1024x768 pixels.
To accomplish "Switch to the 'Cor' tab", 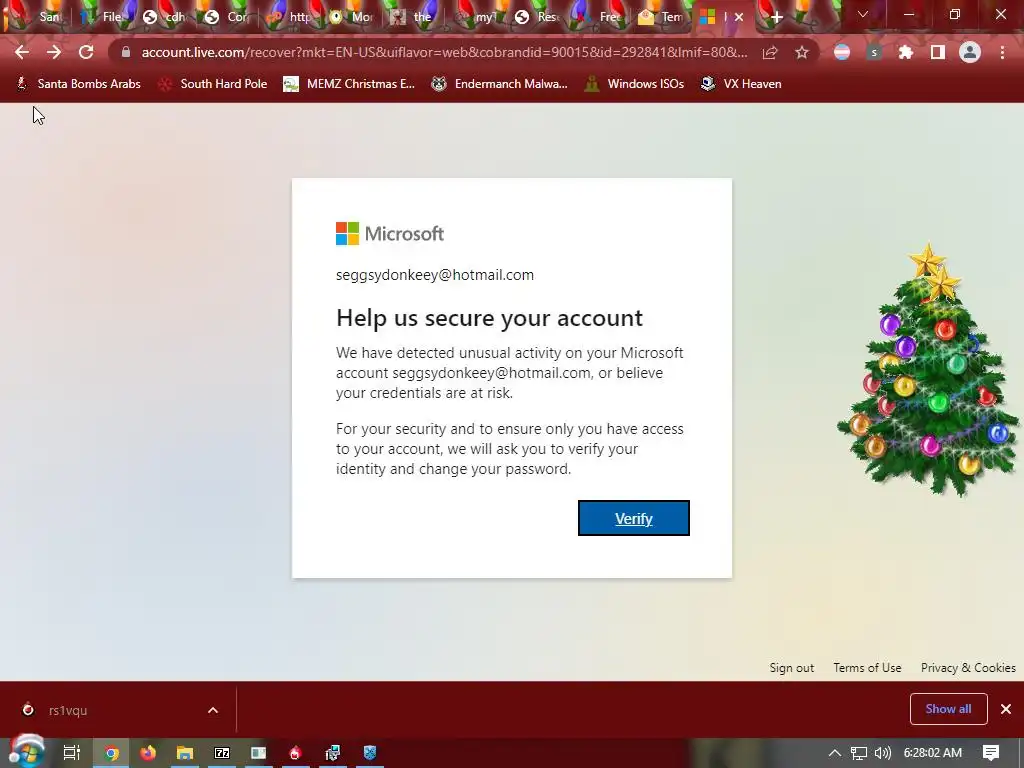I will point(227,17).
